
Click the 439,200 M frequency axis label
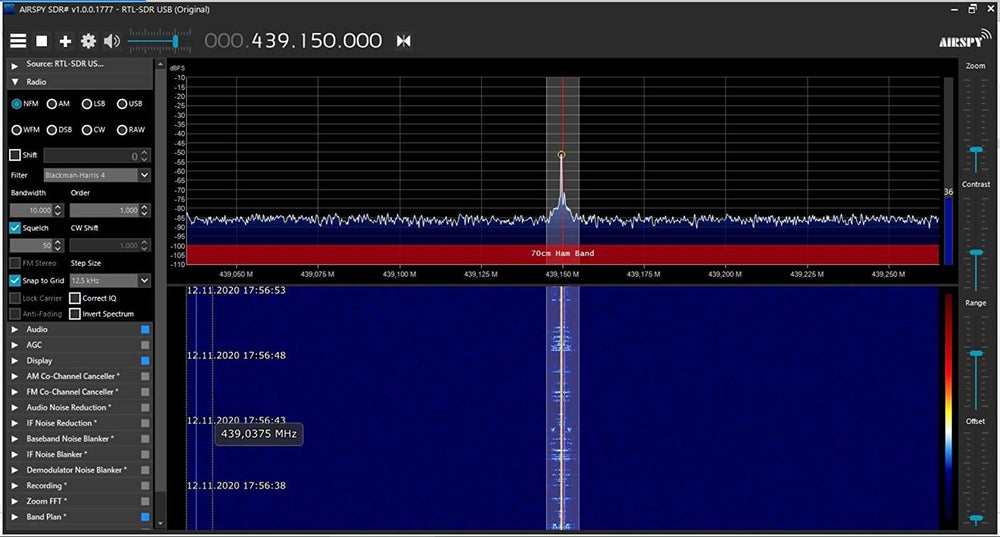point(725,274)
